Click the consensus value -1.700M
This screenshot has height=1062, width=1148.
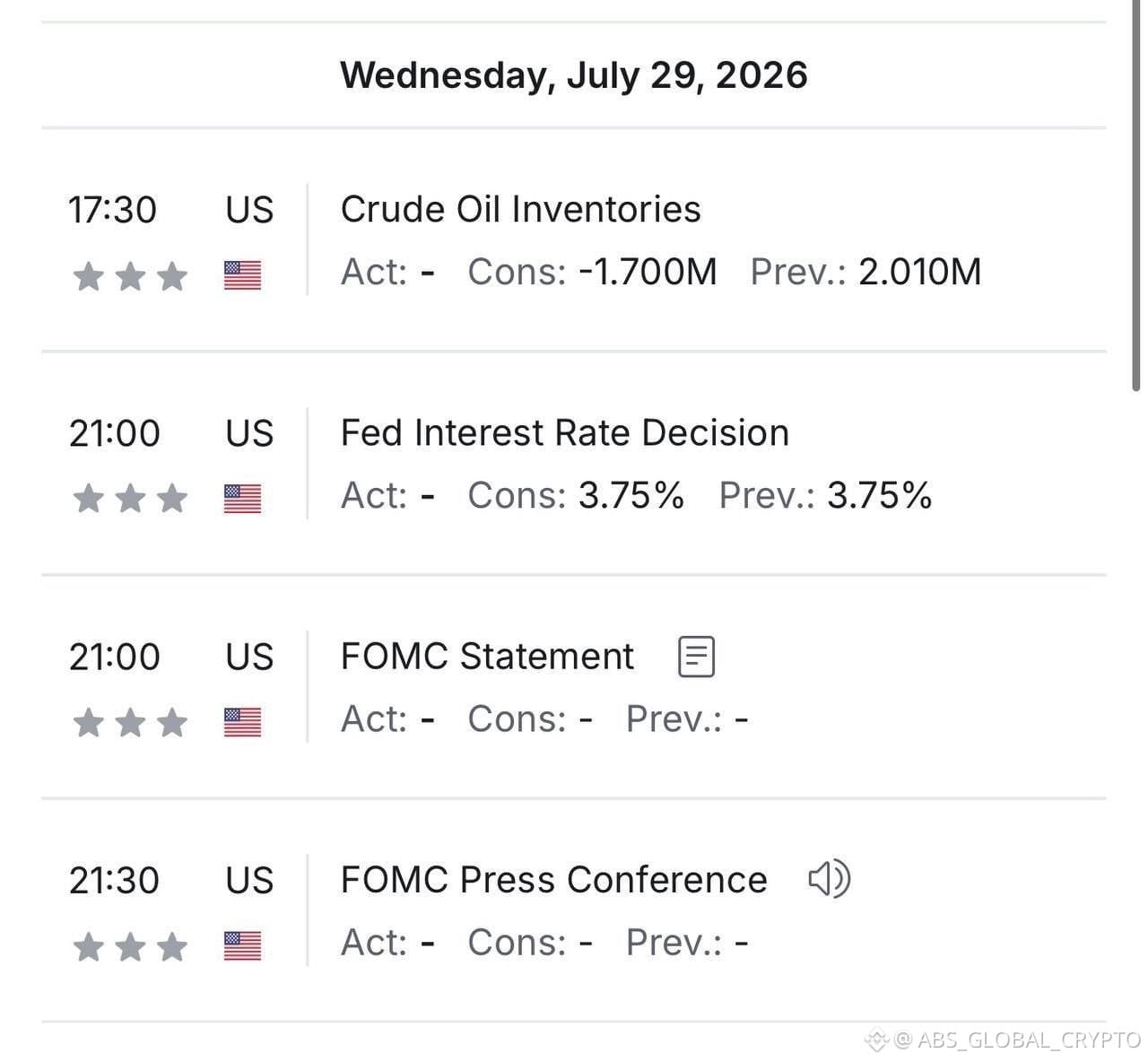(648, 272)
